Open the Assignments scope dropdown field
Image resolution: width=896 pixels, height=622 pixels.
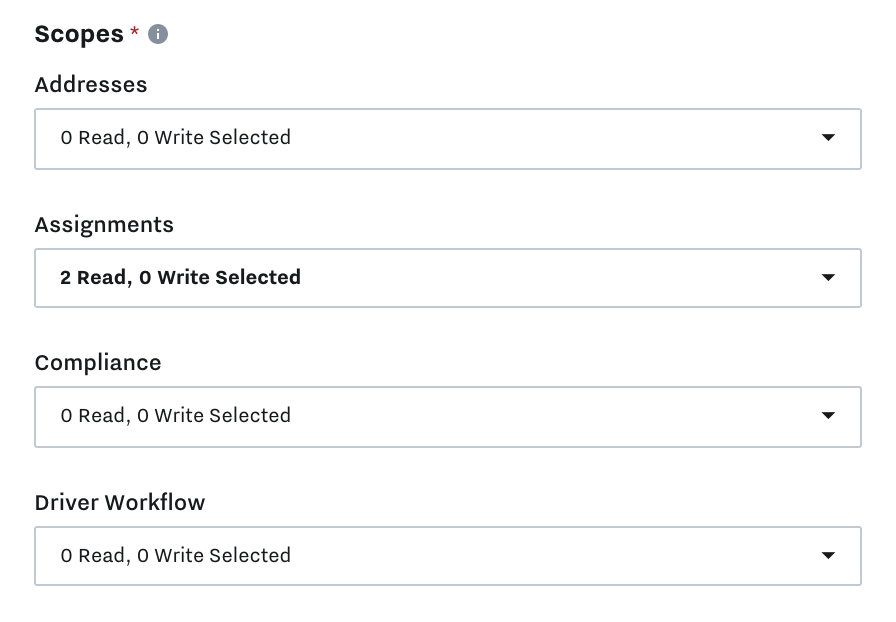447,278
